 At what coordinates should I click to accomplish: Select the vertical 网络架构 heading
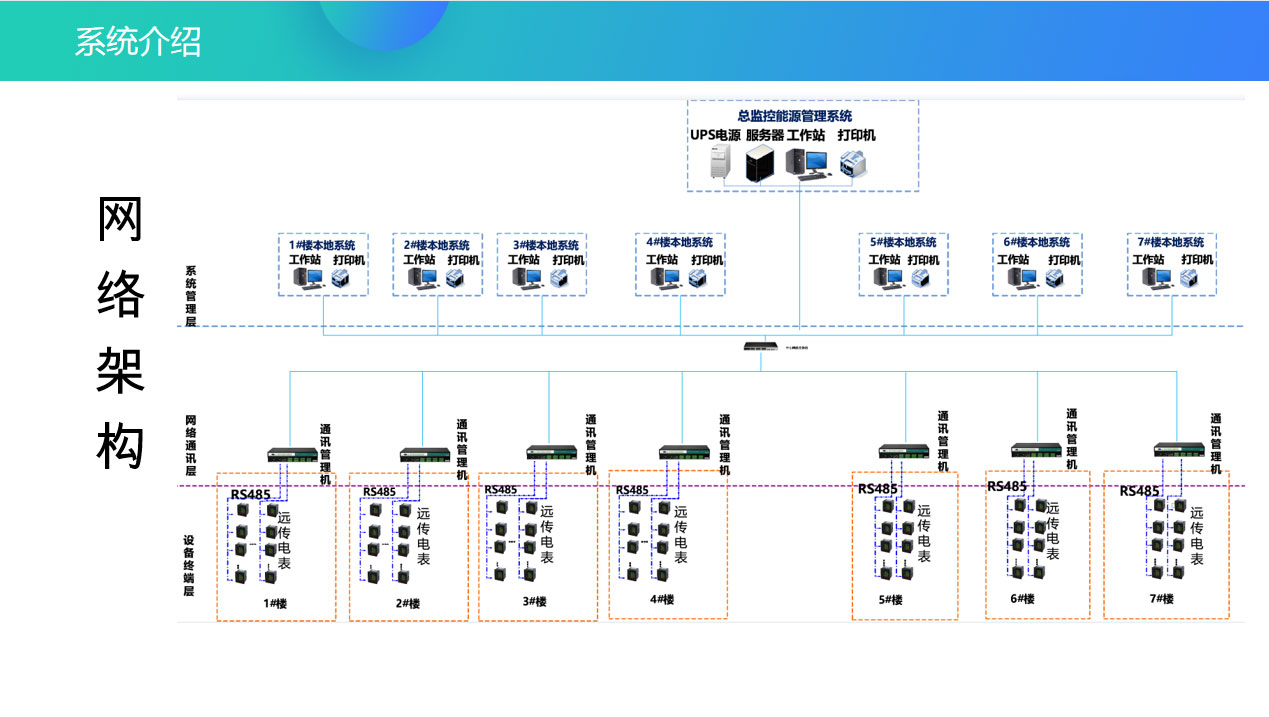[121, 333]
